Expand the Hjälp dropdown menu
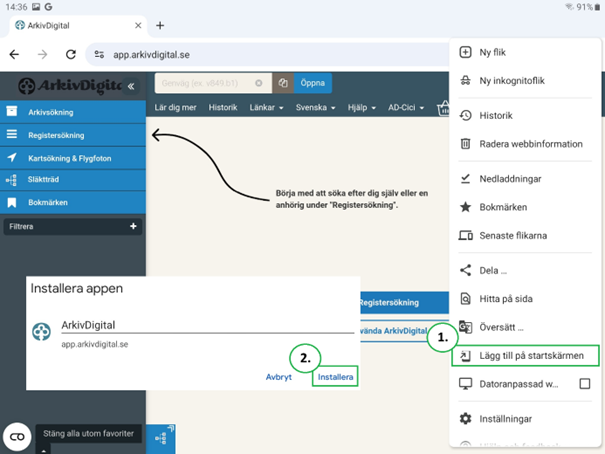605x454 pixels. click(x=362, y=108)
